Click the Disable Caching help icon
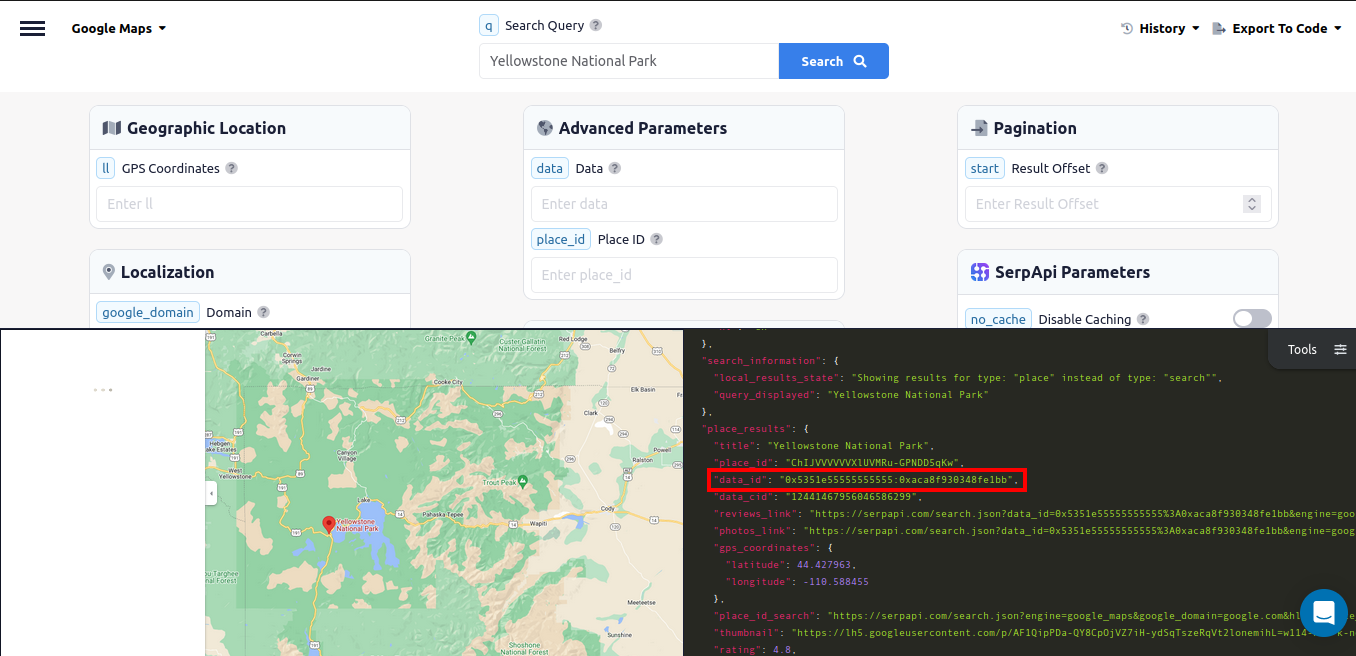This screenshot has width=1356, height=656. point(1143,319)
